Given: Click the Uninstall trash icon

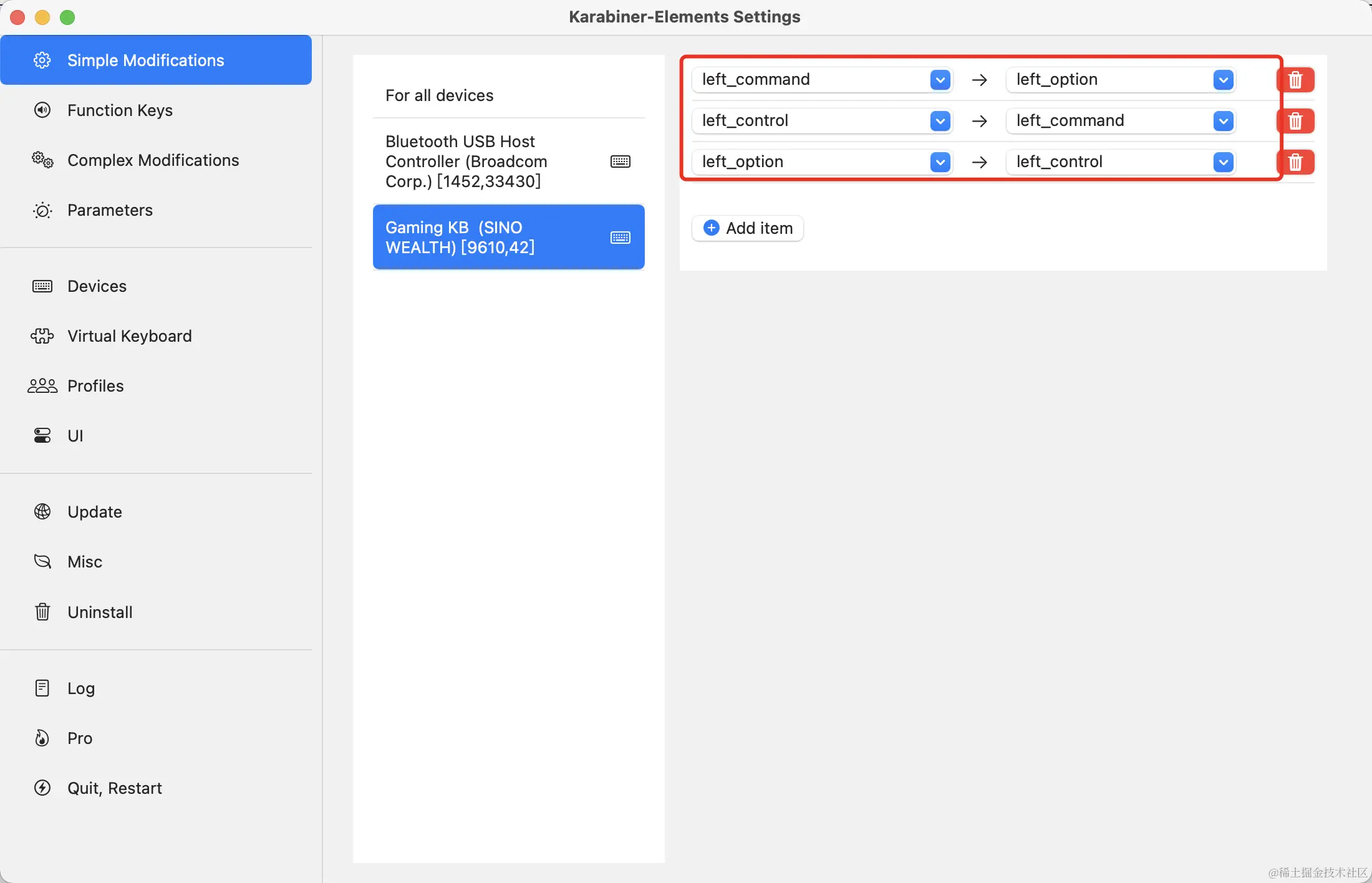Looking at the screenshot, I should tap(42, 612).
